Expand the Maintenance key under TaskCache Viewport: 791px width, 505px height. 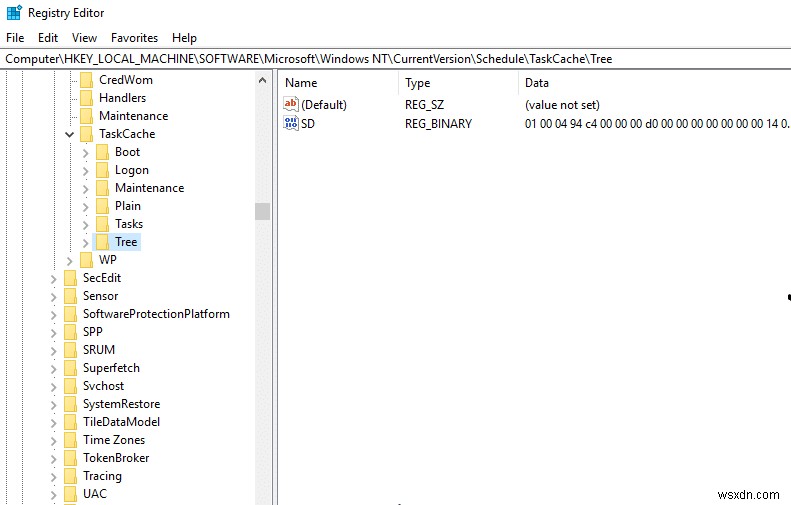pos(85,189)
